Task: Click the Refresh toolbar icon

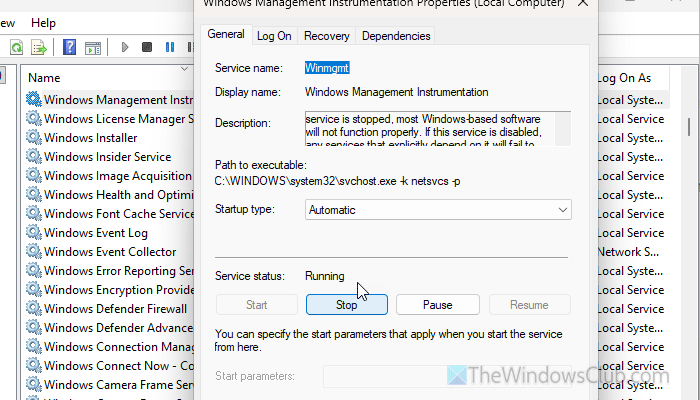Action: (x=17, y=47)
